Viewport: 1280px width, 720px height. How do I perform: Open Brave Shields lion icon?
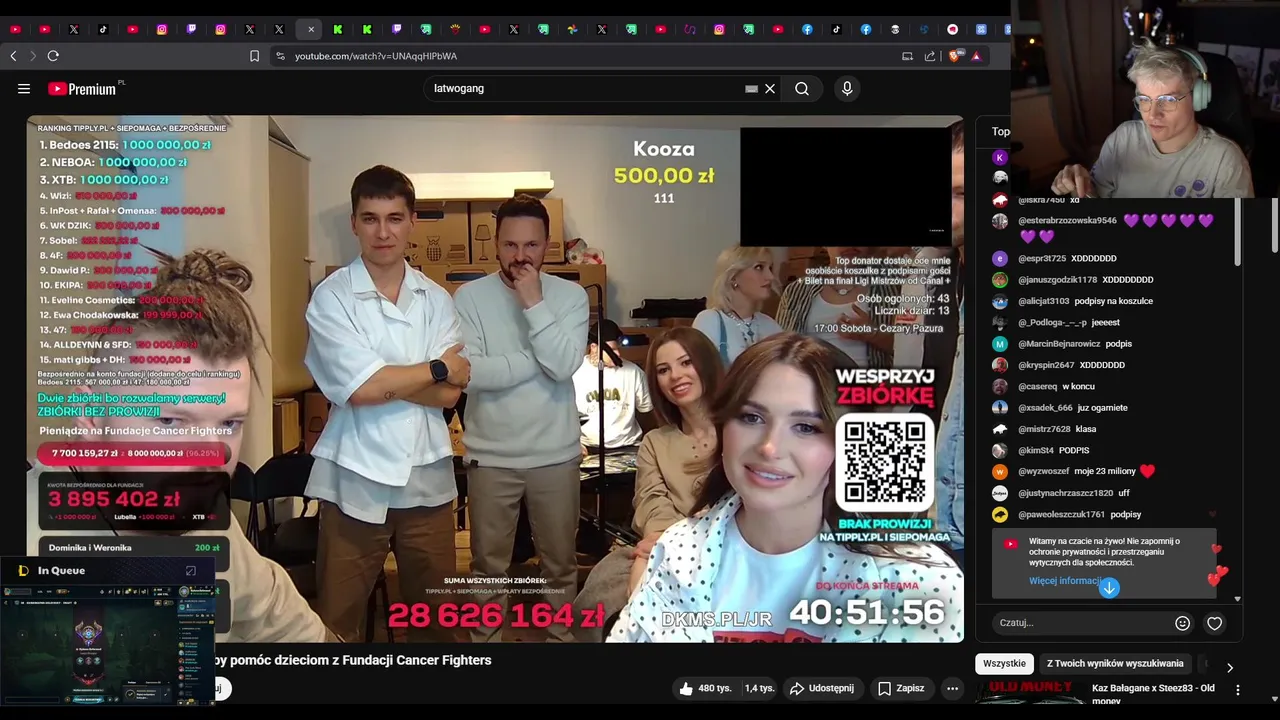[954, 56]
